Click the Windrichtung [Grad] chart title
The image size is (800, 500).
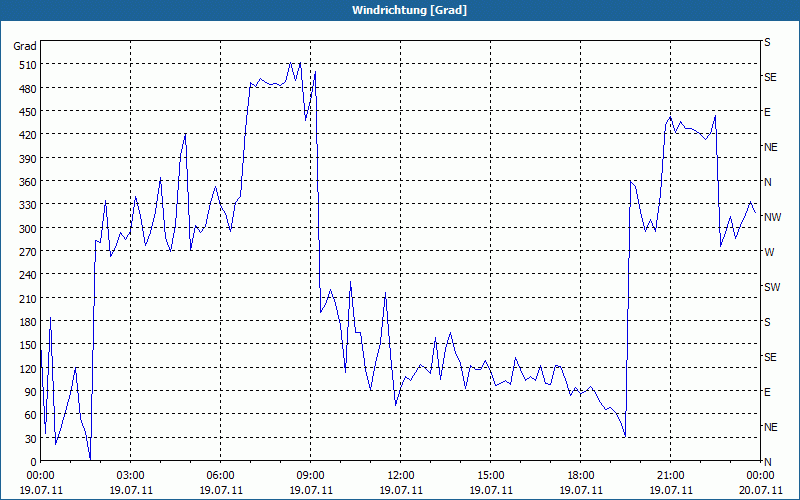[409, 10]
